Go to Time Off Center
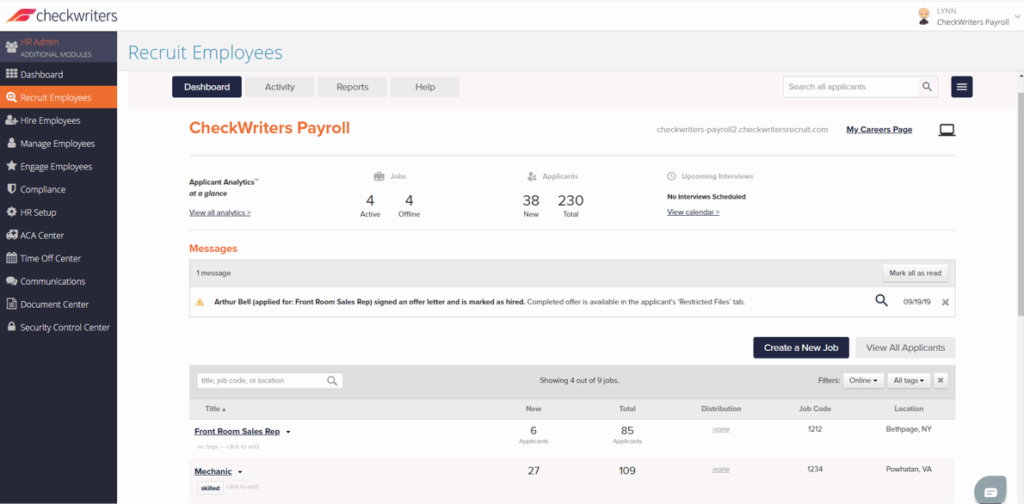Screen dimensions: 1024x504 [50, 258]
